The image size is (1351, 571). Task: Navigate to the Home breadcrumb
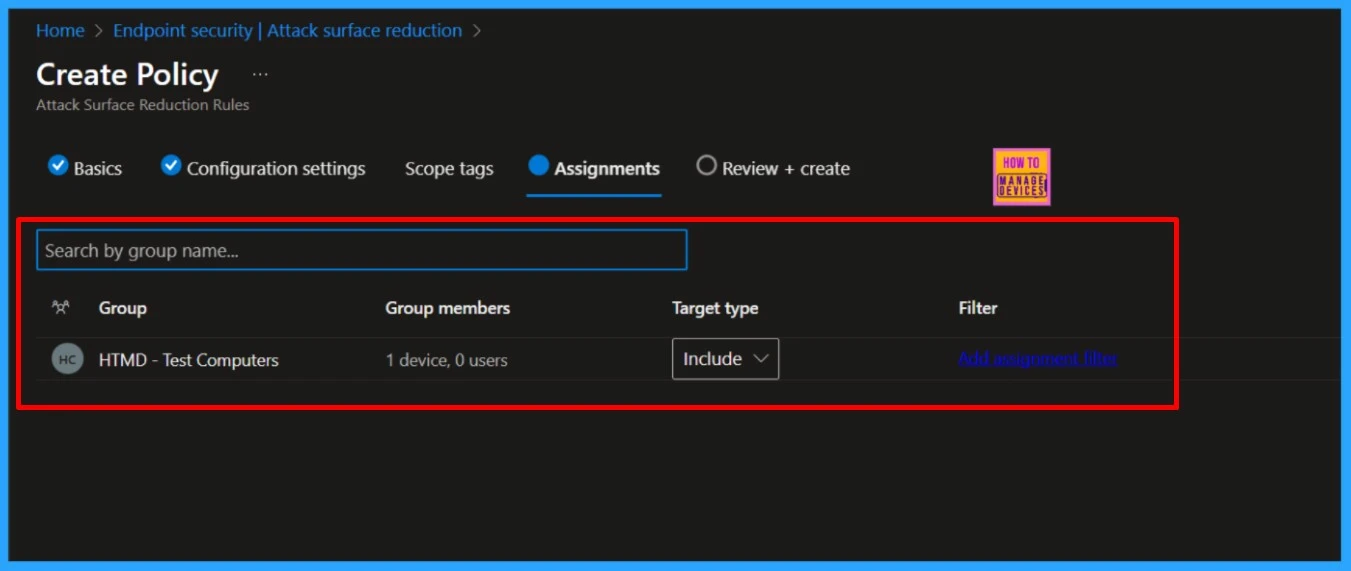click(60, 31)
